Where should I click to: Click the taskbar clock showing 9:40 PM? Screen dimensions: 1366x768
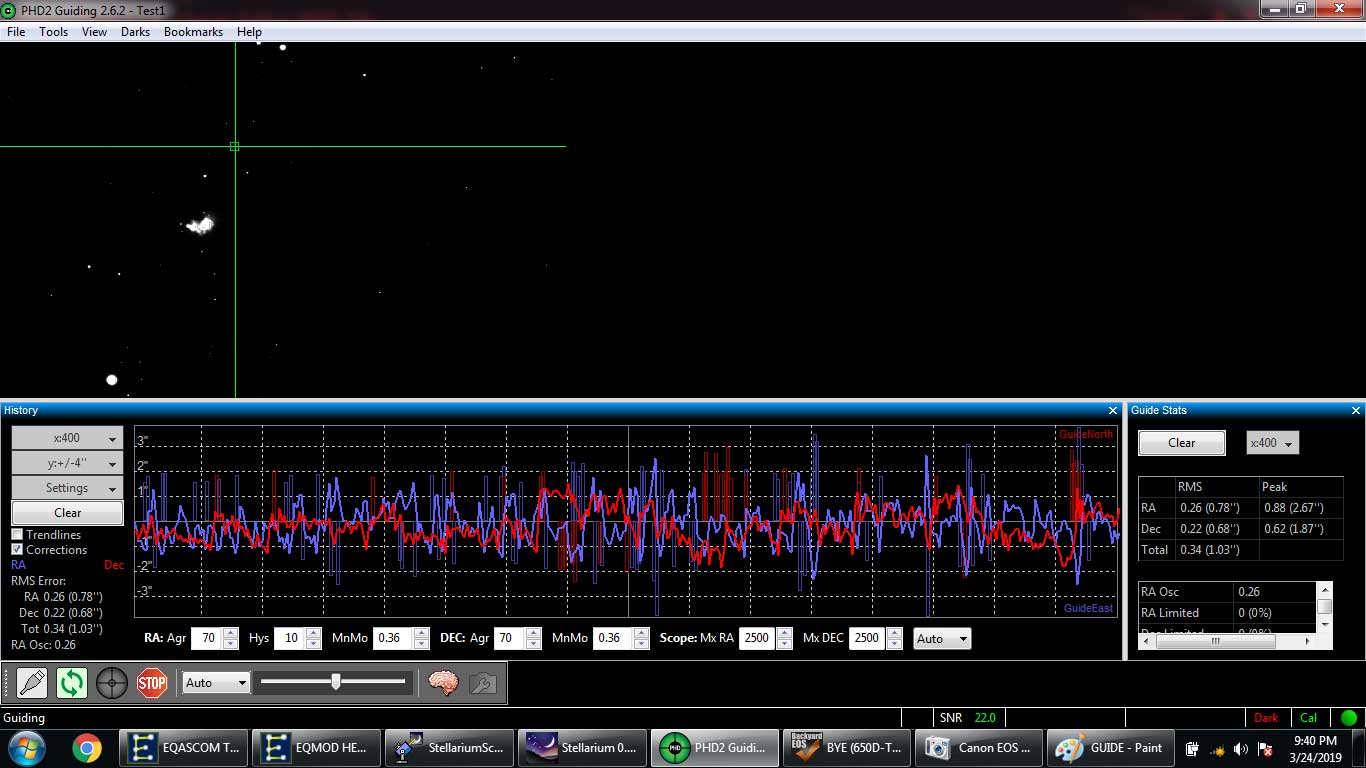[x=1315, y=749]
